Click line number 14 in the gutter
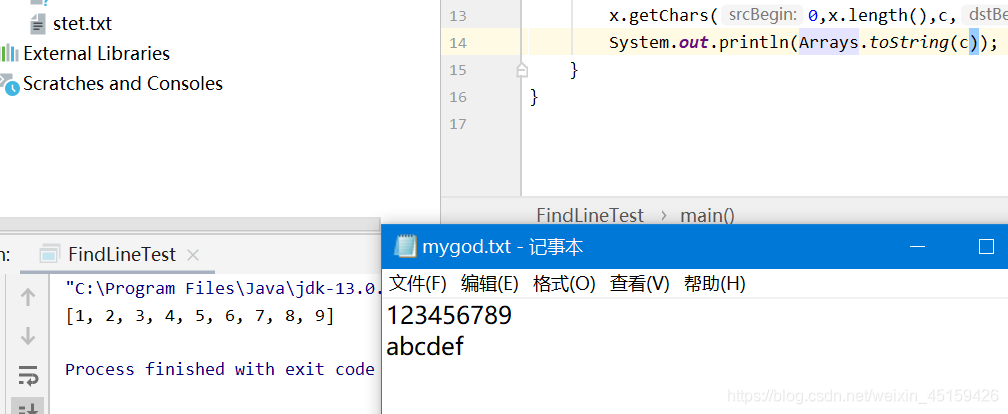This screenshot has width=1008, height=414. pos(458,43)
